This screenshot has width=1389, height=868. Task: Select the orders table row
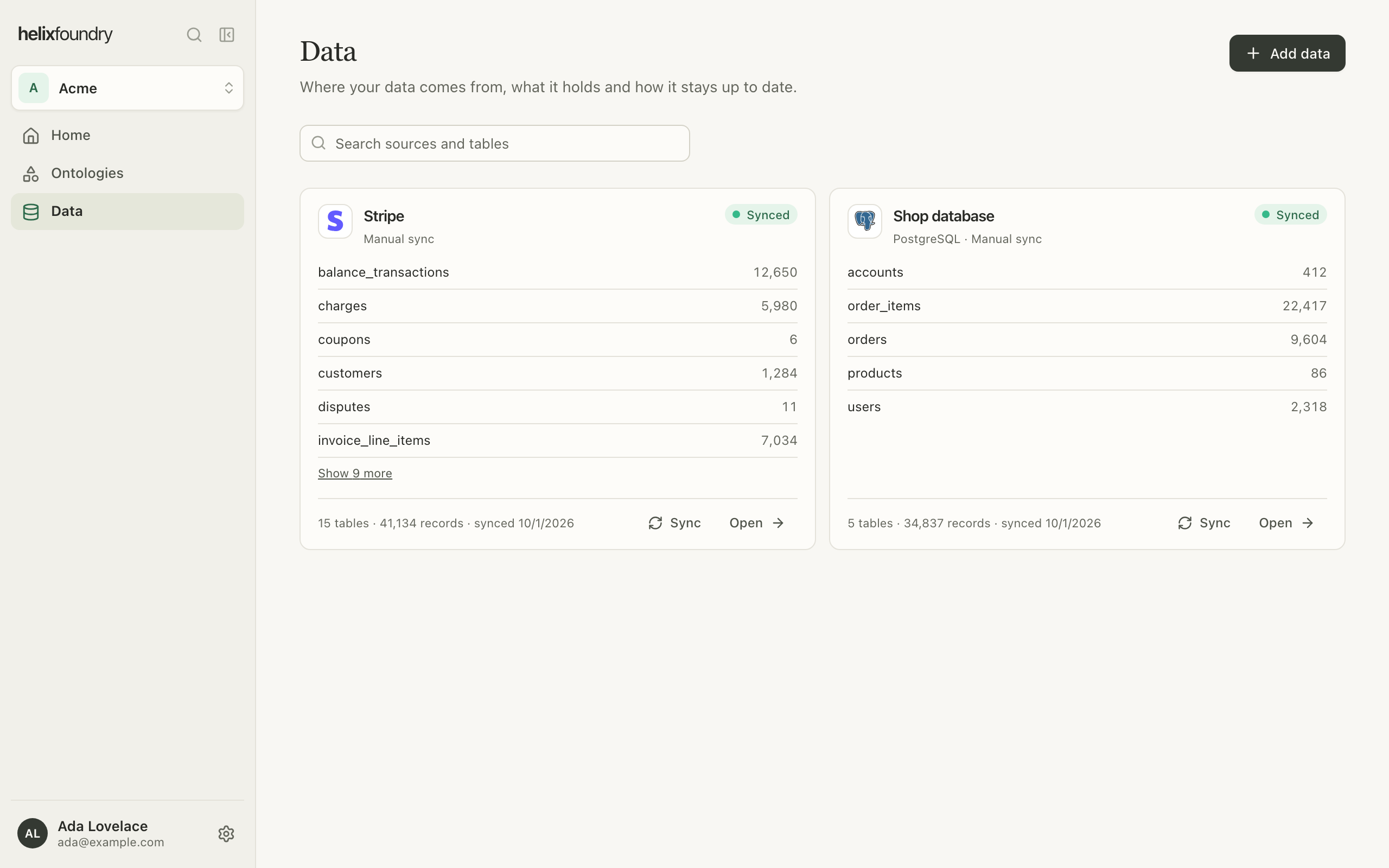coord(1087,340)
